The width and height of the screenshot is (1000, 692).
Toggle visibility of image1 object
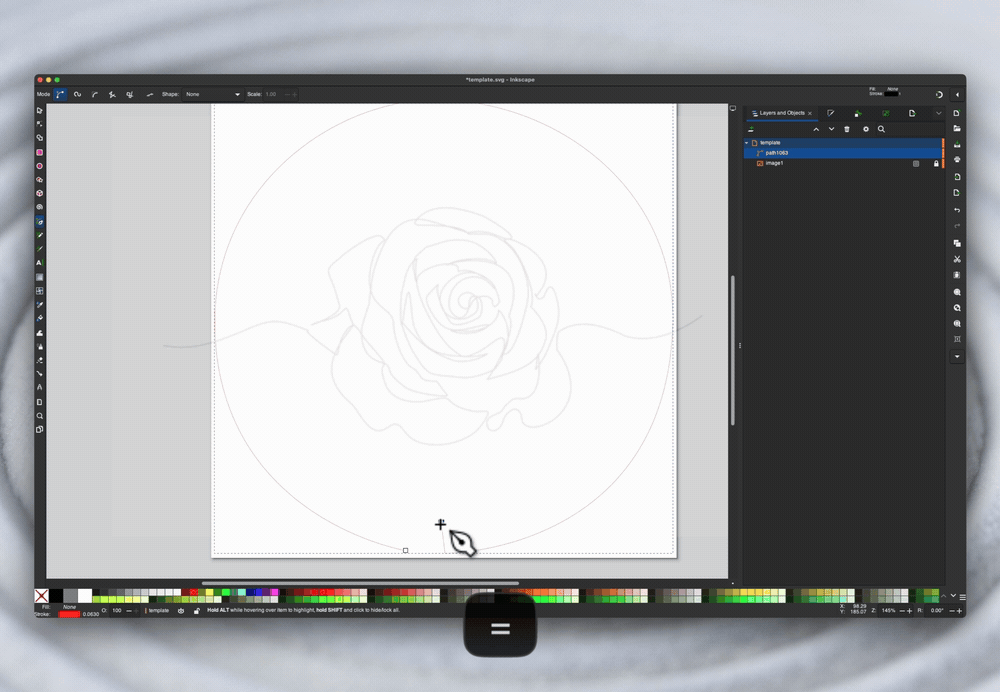[x=916, y=164]
